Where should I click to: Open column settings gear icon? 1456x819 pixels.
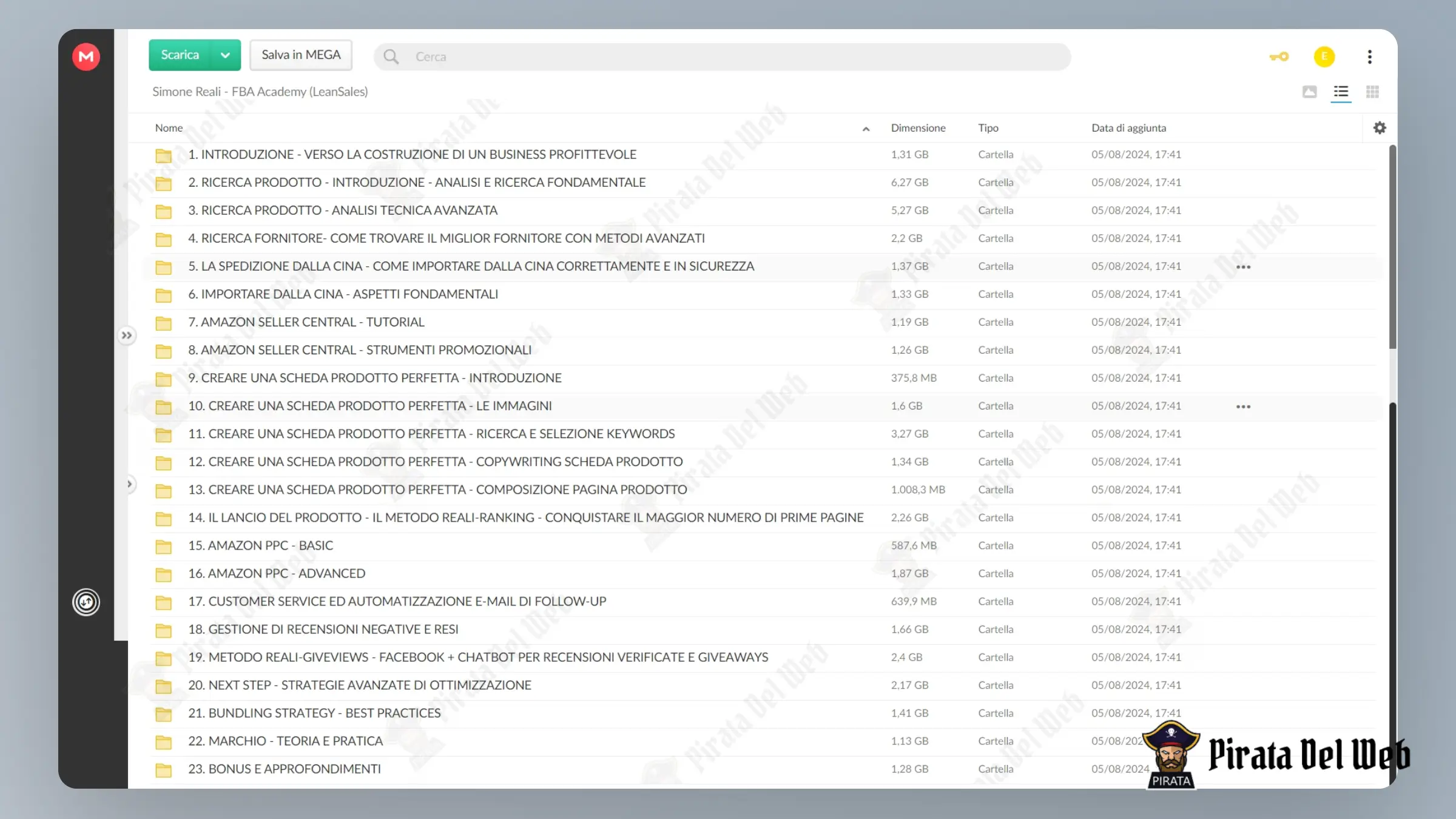[x=1380, y=128]
